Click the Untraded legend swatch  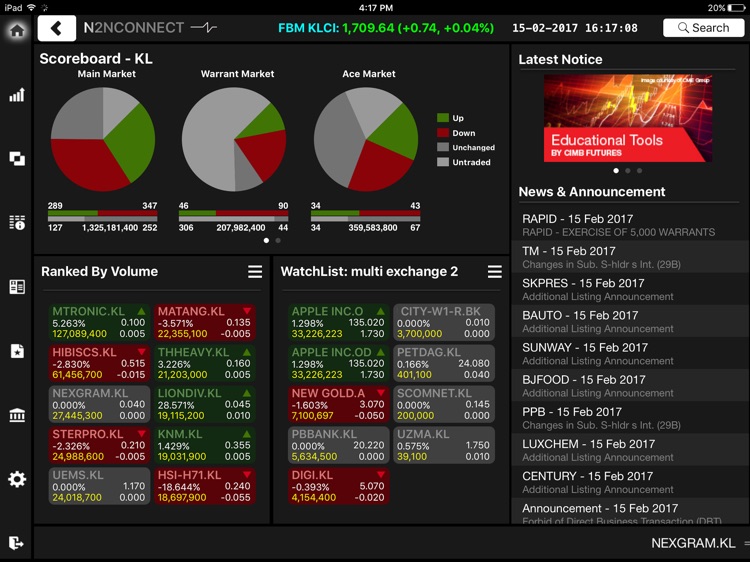click(x=443, y=162)
